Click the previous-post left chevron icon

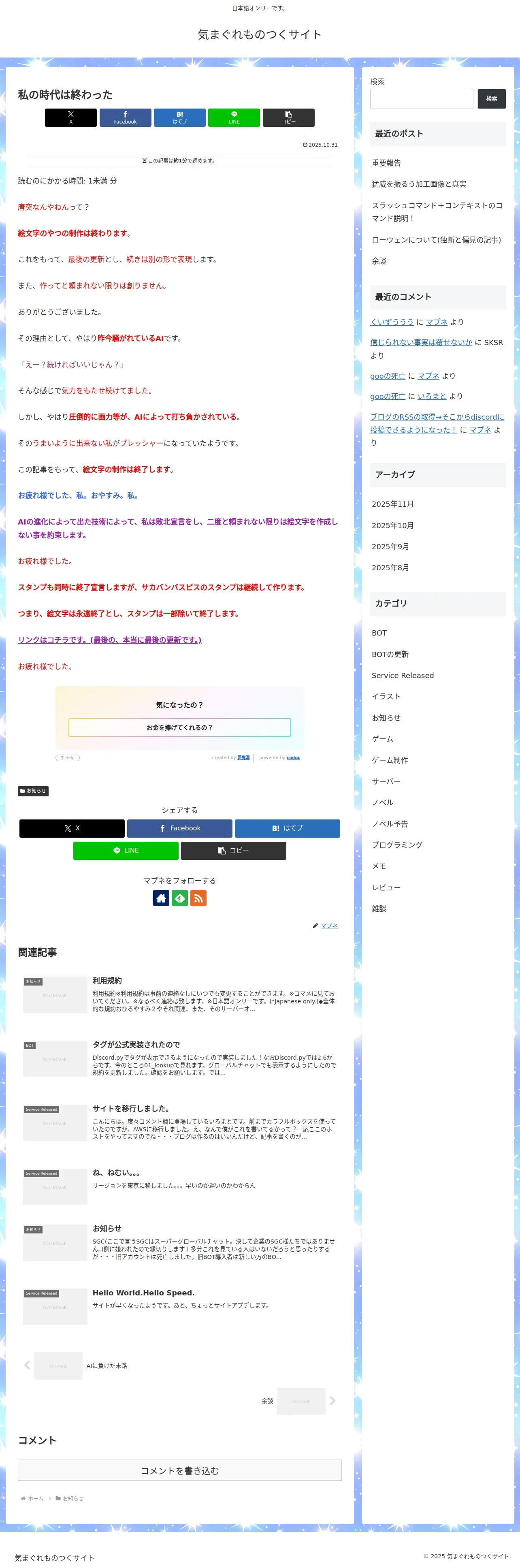[27, 1365]
